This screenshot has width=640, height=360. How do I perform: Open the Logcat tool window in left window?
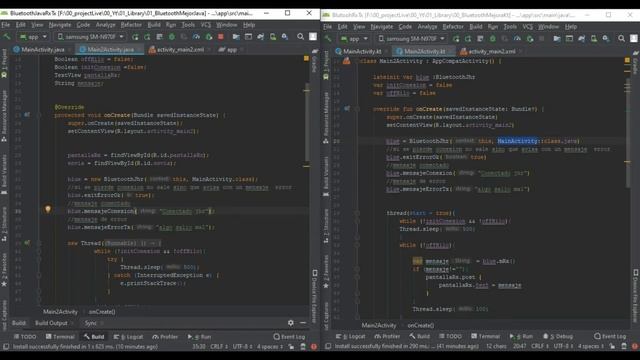coord(128,337)
